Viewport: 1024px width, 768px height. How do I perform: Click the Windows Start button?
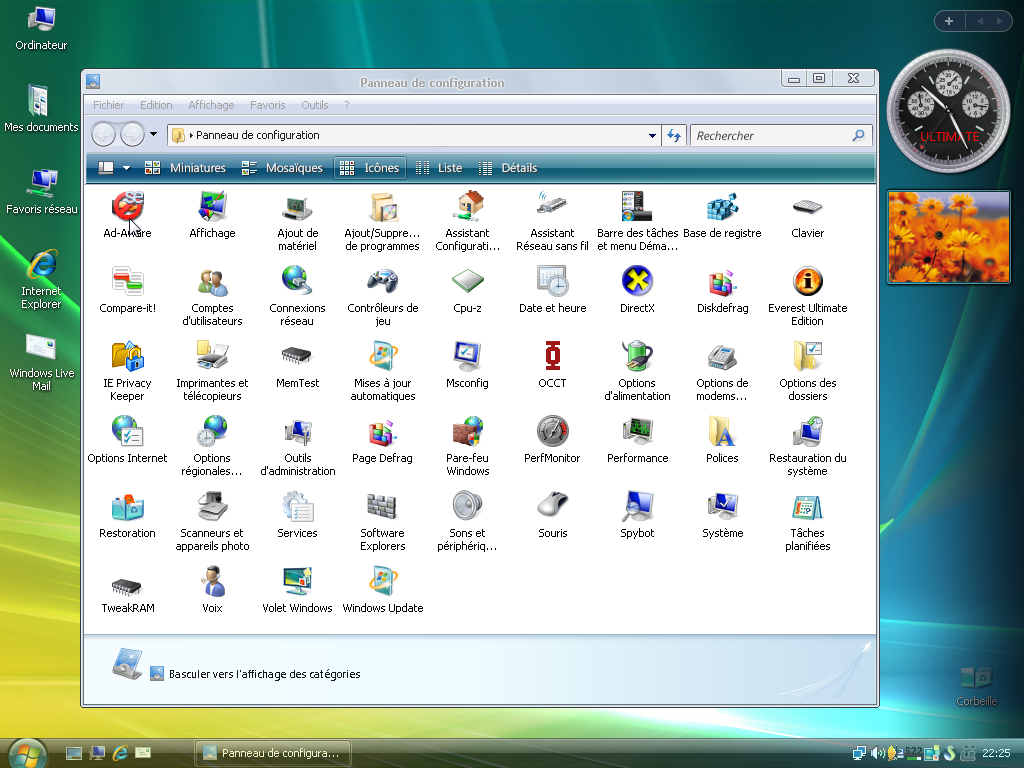pyautogui.click(x=27, y=753)
